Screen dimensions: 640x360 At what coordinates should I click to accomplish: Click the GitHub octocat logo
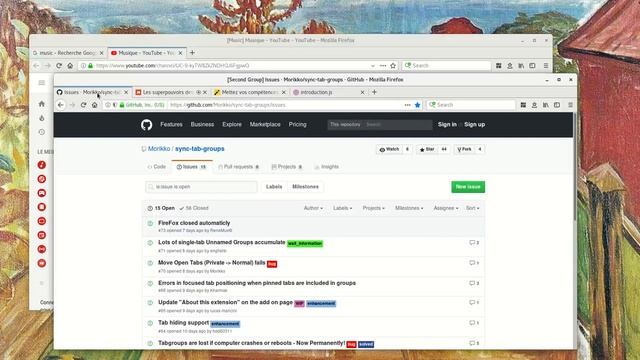pos(147,124)
